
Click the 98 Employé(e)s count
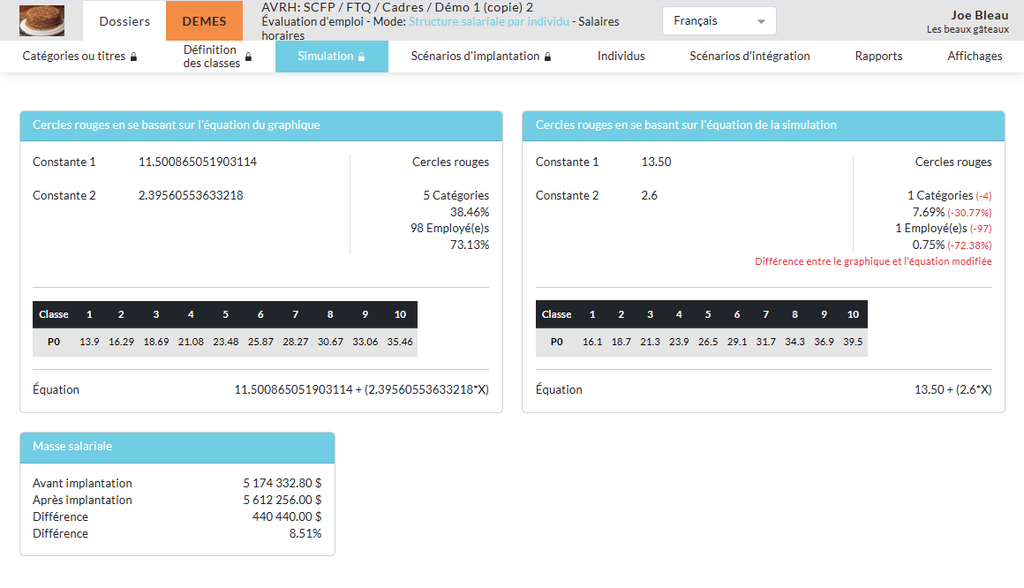click(x=449, y=228)
